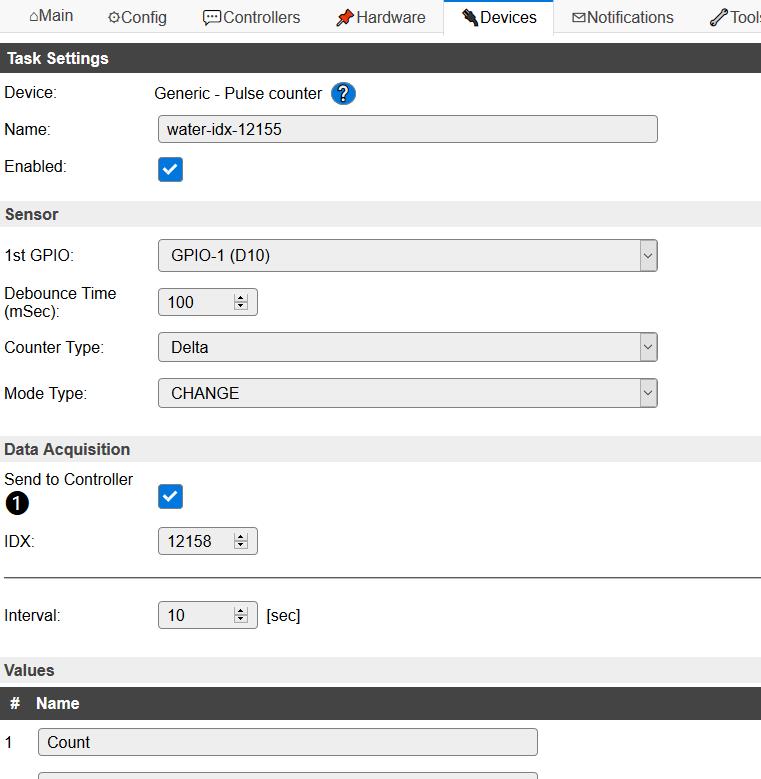This screenshot has width=761, height=779.
Task: Click the [sec] unit label
Action: click(x=283, y=616)
